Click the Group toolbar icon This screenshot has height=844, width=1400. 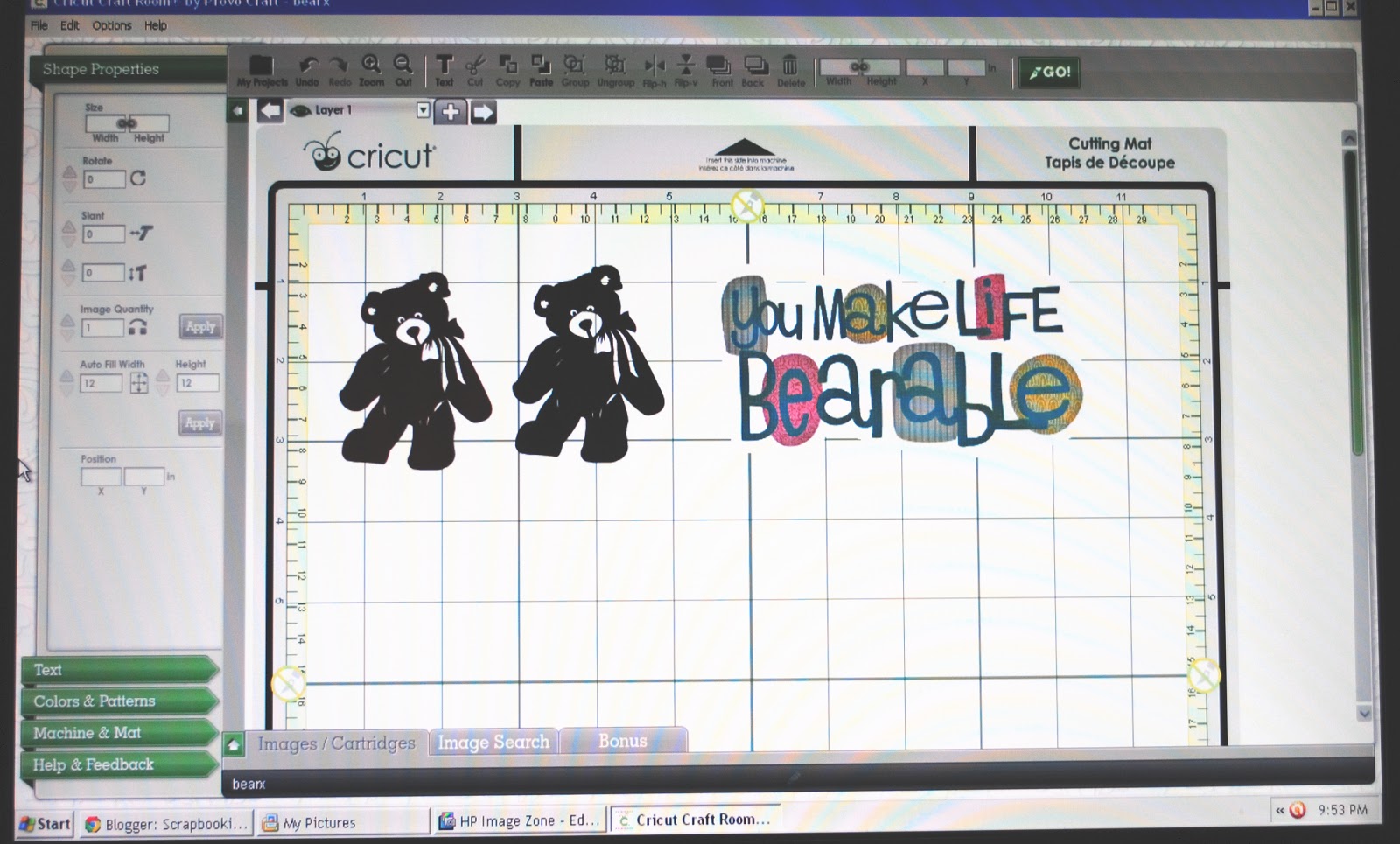click(x=575, y=71)
